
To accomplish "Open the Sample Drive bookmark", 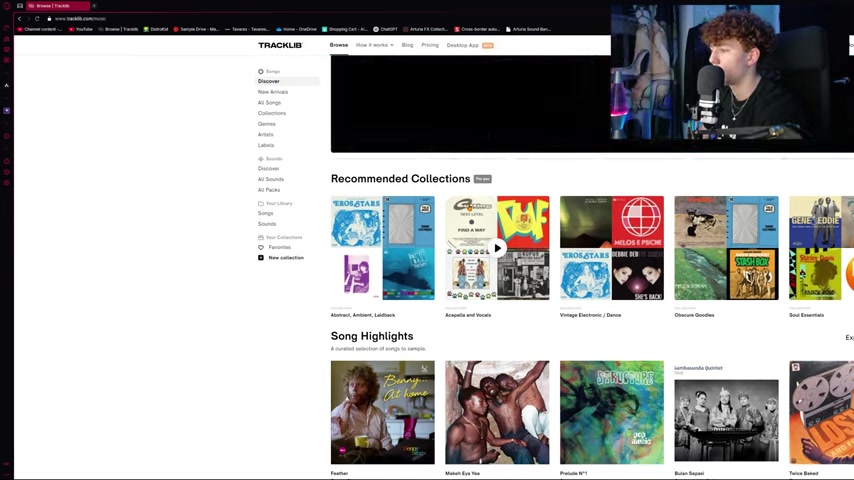I will point(196,29).
